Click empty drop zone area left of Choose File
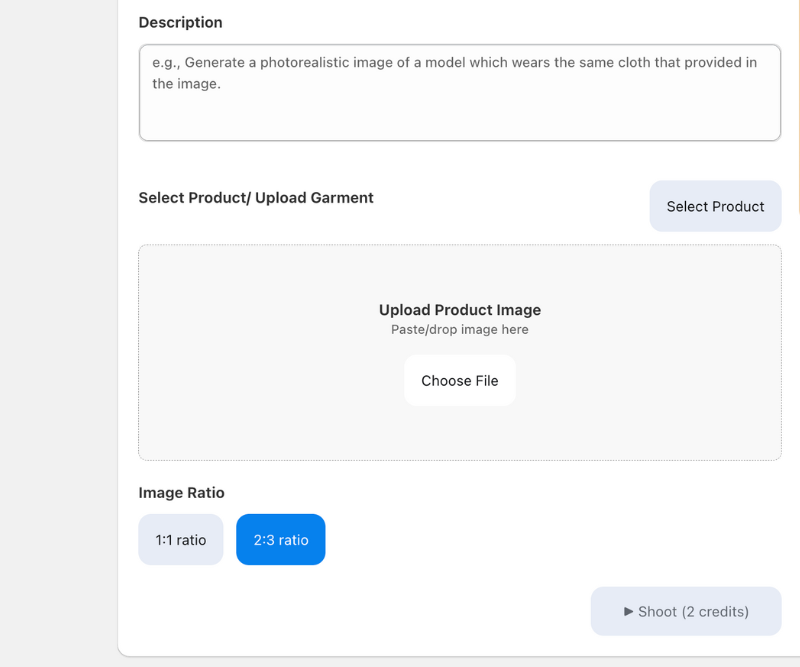The image size is (800, 667). click(x=270, y=381)
